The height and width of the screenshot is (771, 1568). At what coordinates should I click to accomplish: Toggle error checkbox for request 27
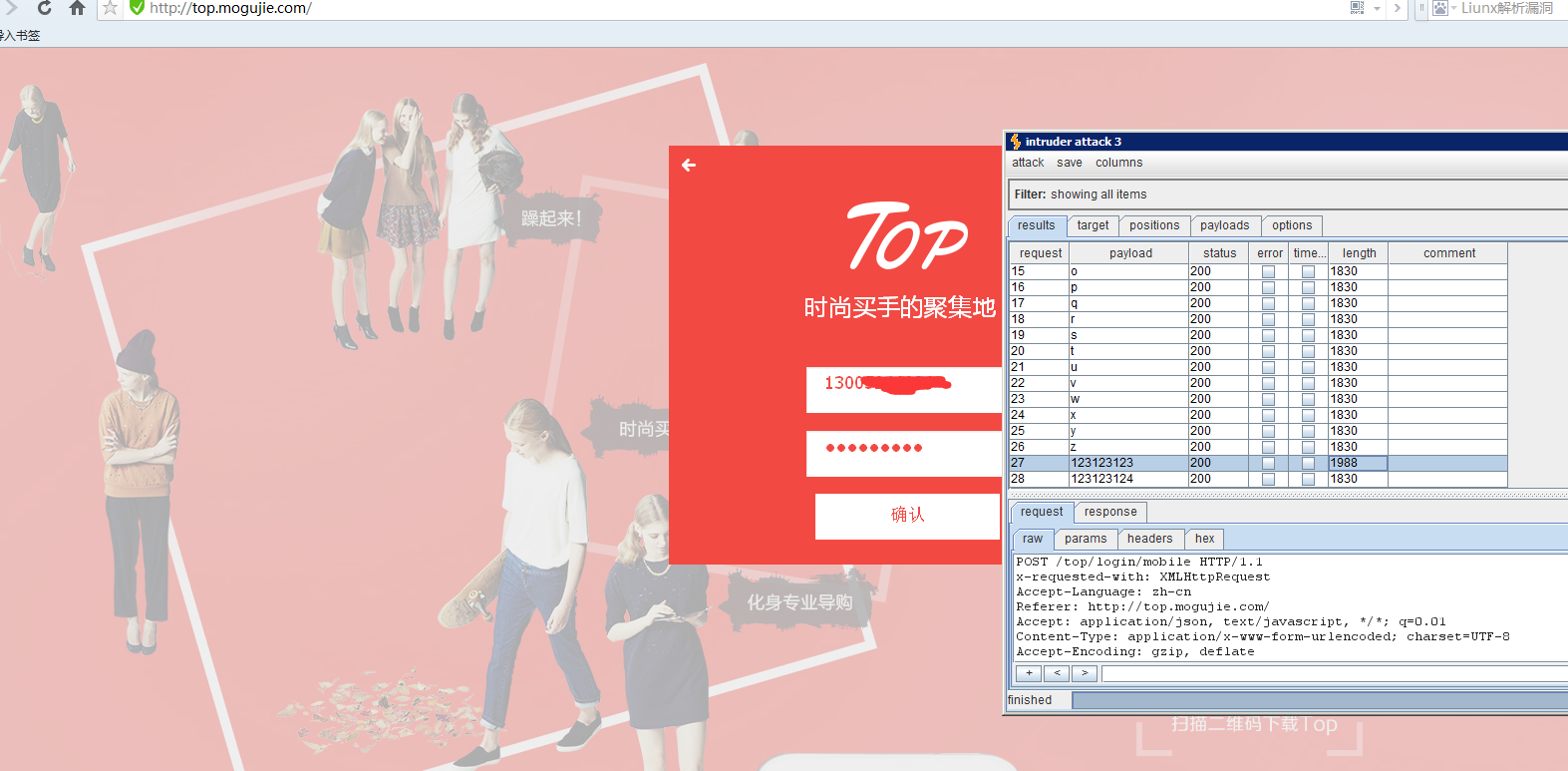[1268, 463]
